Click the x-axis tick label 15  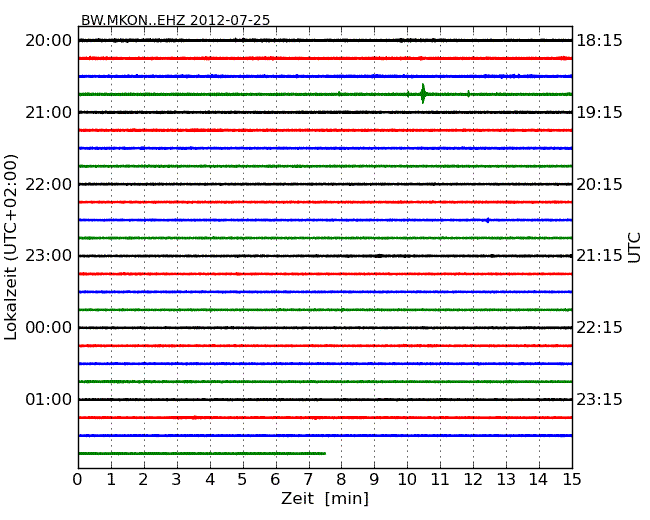[572, 480]
